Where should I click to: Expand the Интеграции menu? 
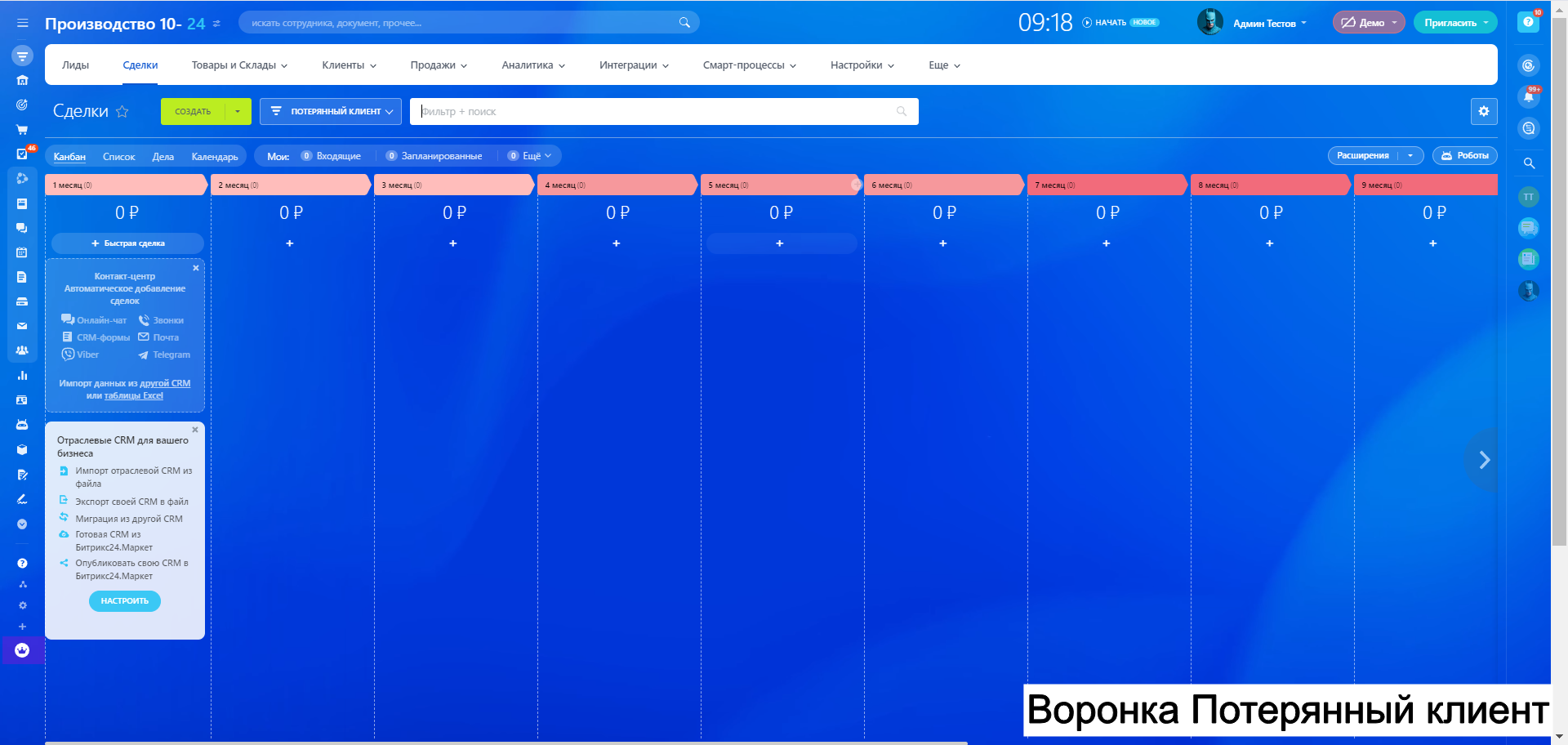[x=634, y=65]
